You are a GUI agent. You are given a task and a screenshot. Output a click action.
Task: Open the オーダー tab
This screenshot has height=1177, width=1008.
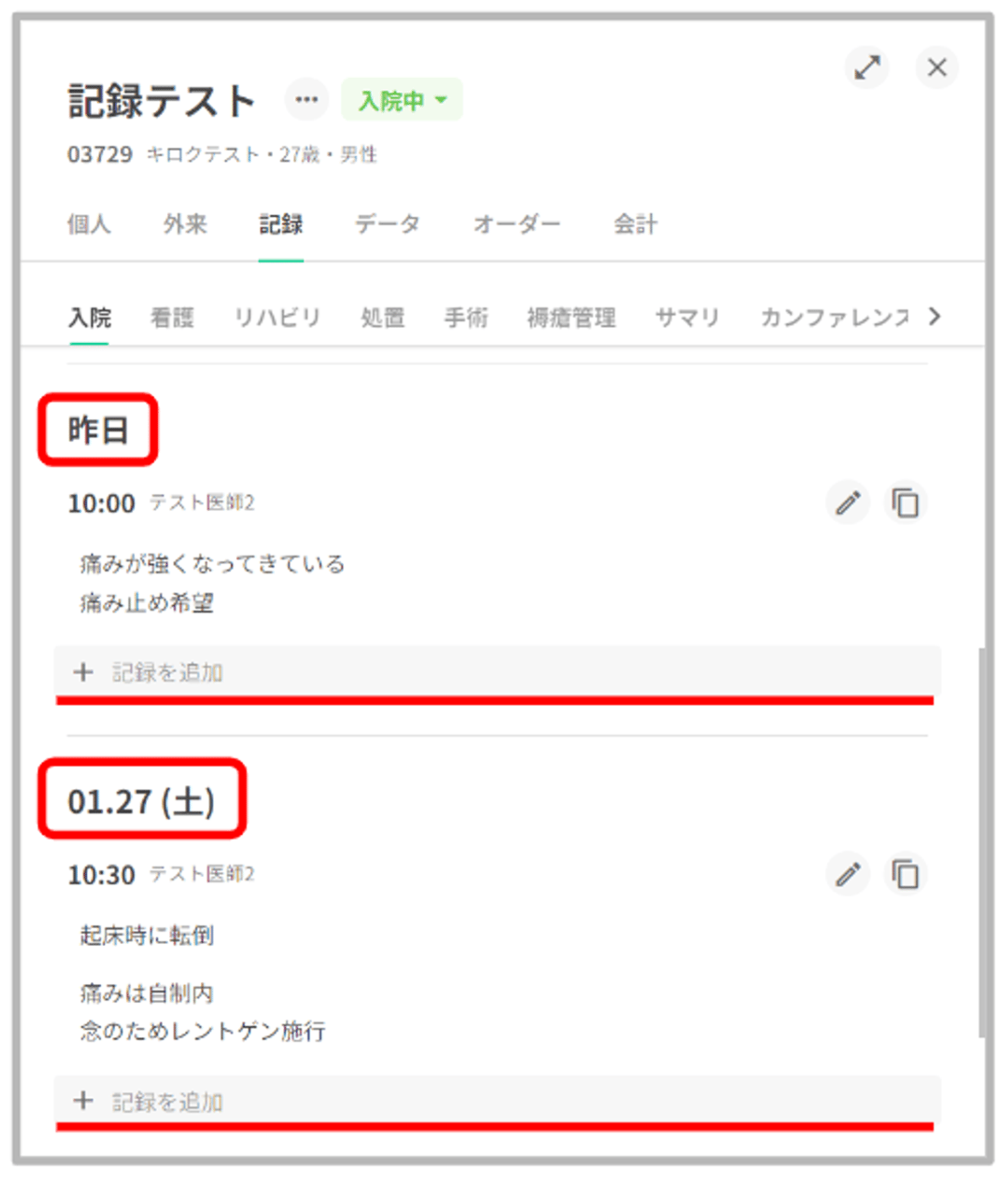[517, 224]
